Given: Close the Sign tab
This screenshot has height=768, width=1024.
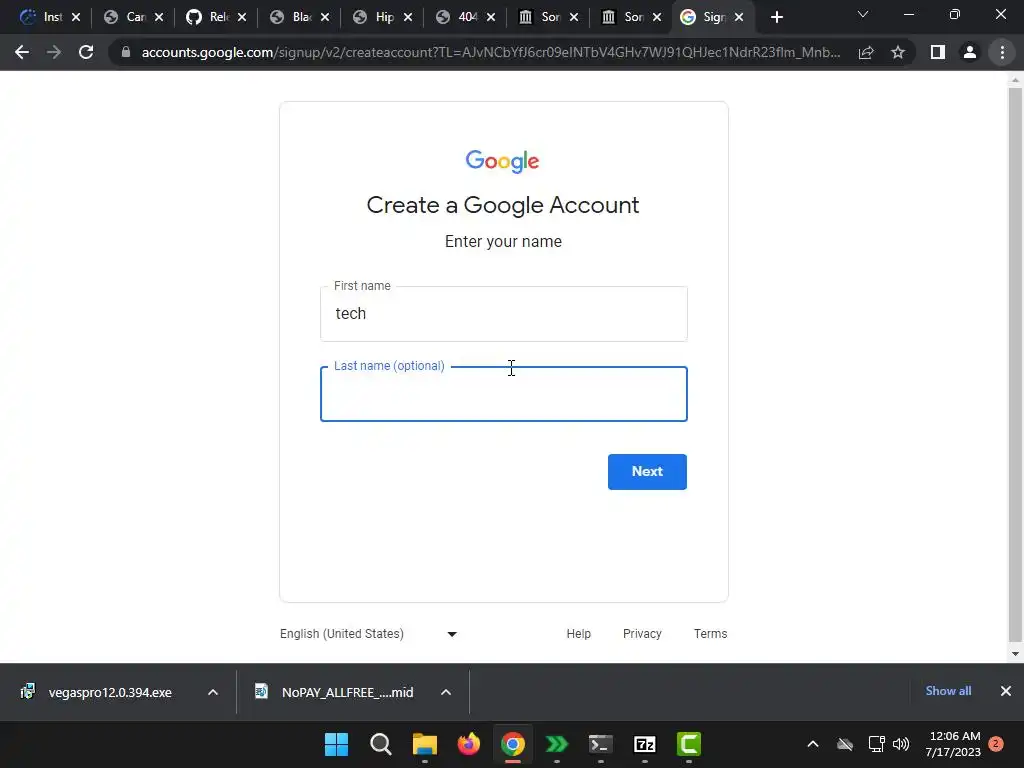Looking at the screenshot, I should click(739, 18).
